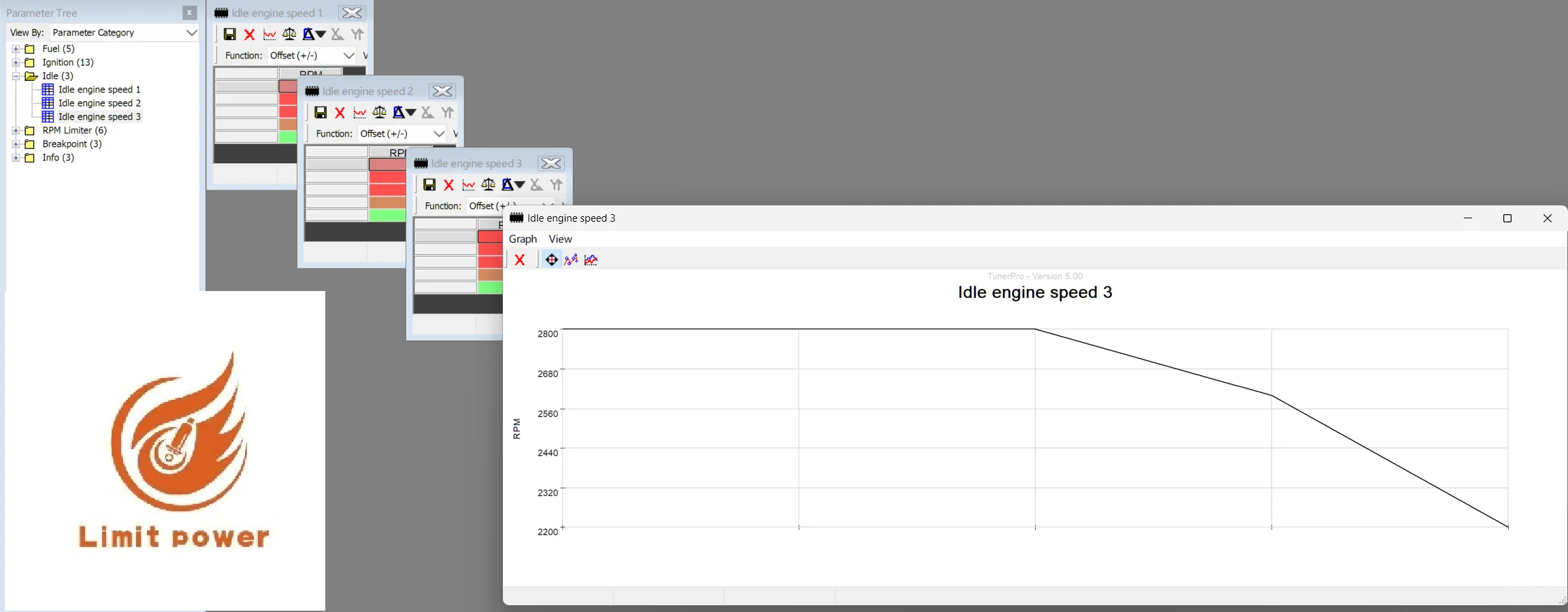Click blue A triangle icon in Idle engine speed 1

coord(308,34)
